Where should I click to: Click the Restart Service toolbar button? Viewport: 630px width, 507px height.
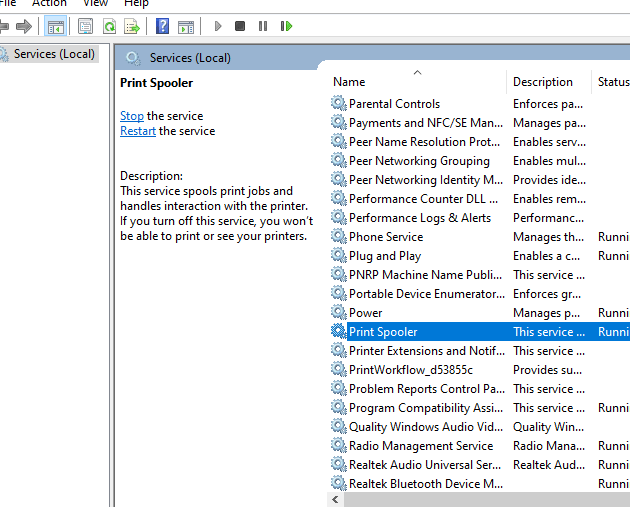287,26
